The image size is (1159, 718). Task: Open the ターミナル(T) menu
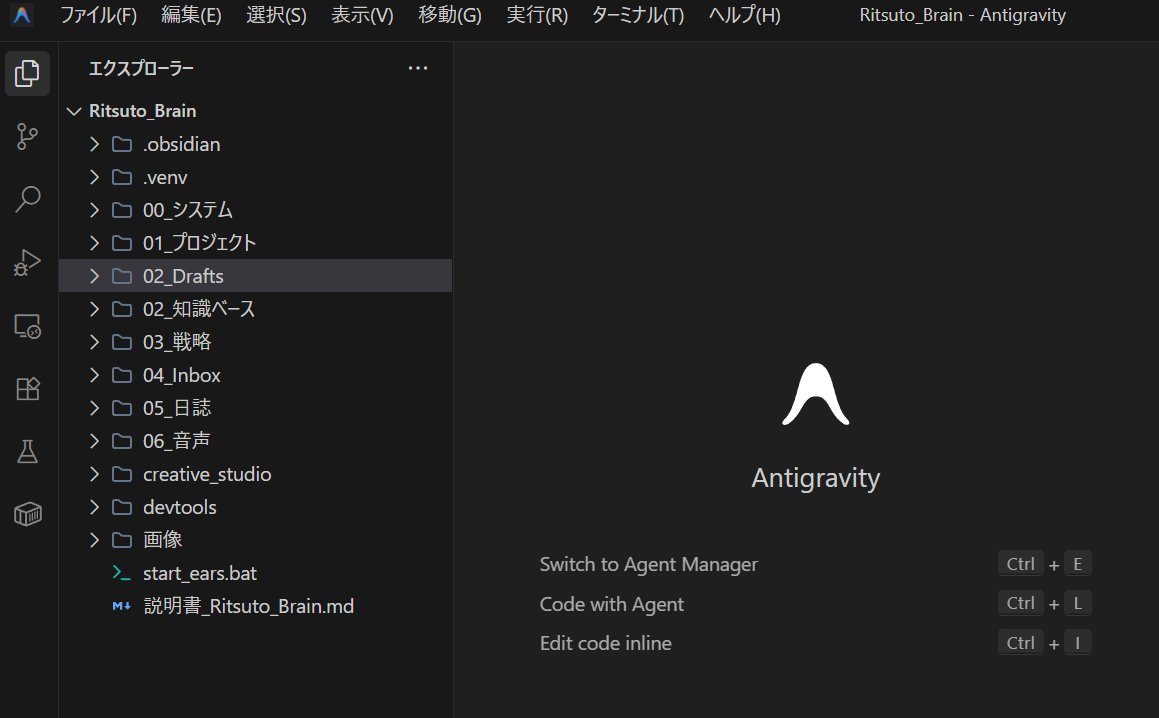point(637,15)
